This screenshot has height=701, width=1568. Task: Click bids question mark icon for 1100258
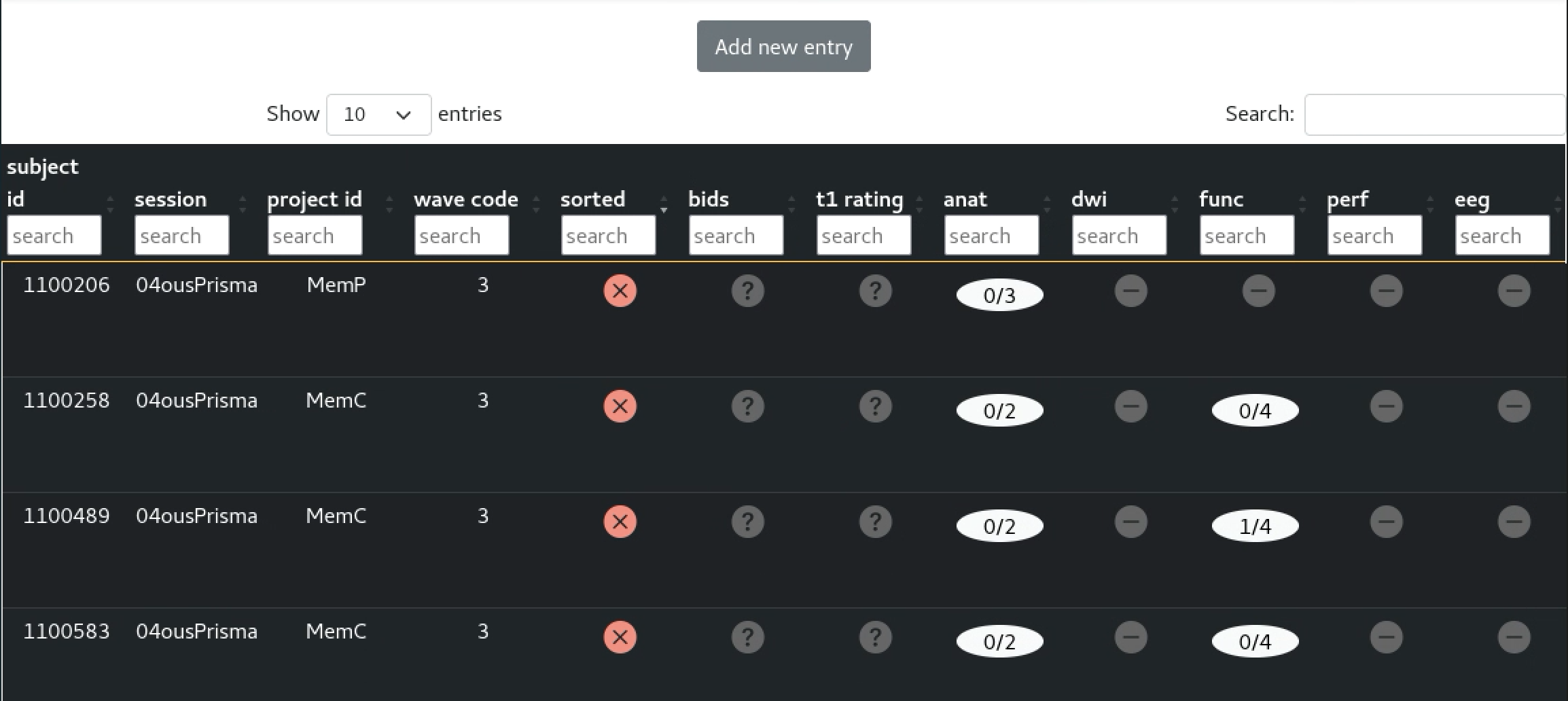click(747, 407)
